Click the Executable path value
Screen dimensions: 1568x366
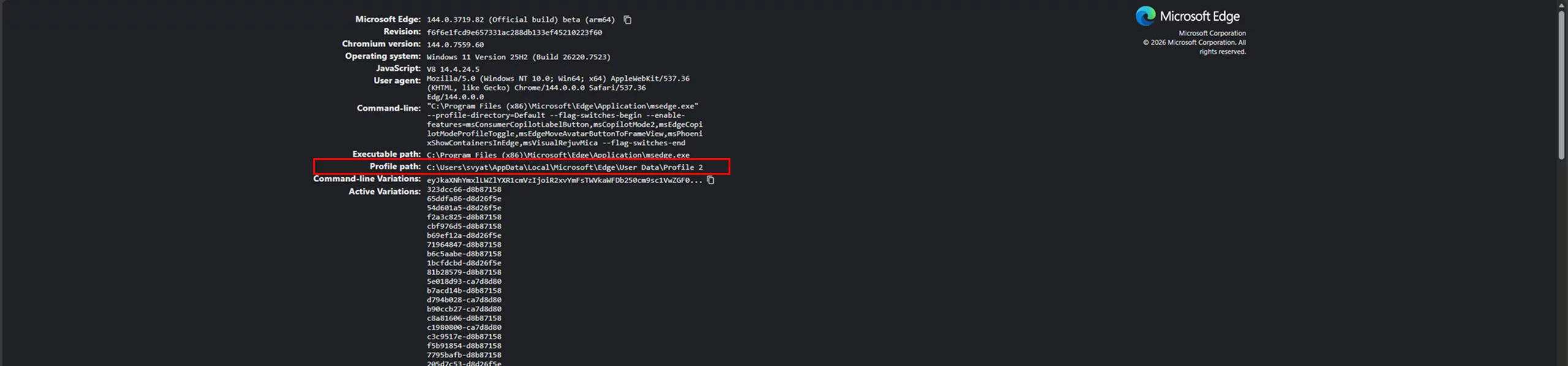click(x=558, y=155)
